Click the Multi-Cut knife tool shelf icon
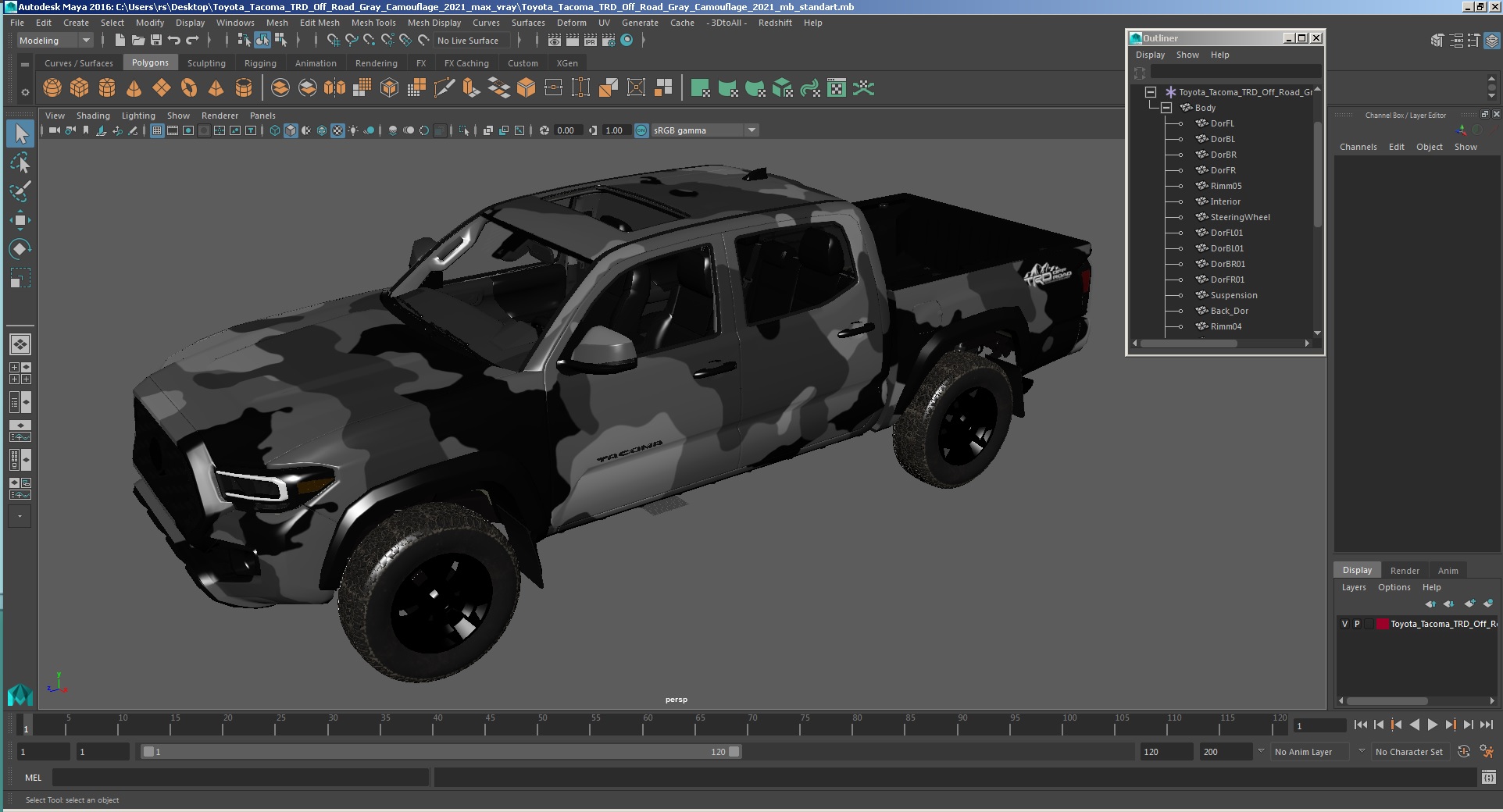Screen dimensions: 1503x812 pos(444,88)
